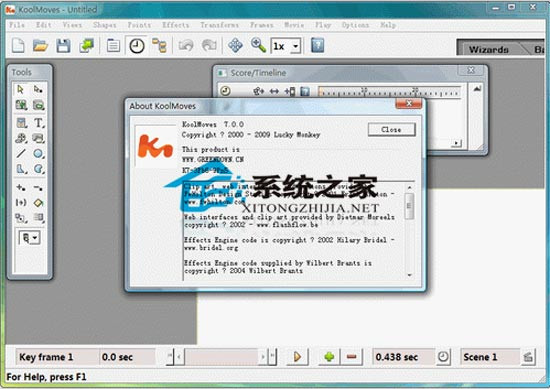Open the Effects menu
The height and width of the screenshot is (389, 550).
coord(175,25)
